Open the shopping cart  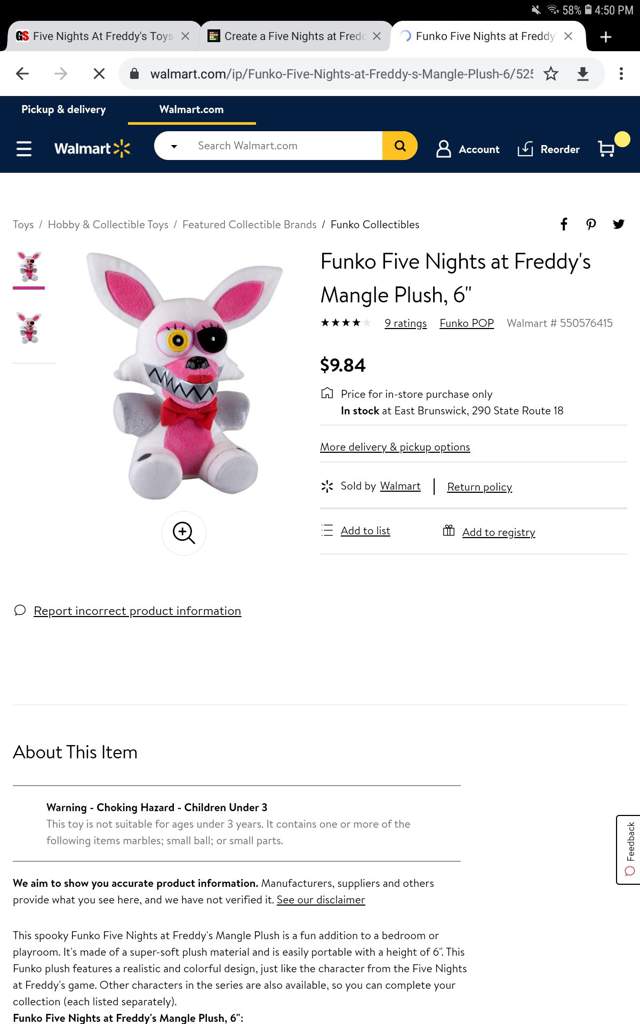[x=607, y=148]
